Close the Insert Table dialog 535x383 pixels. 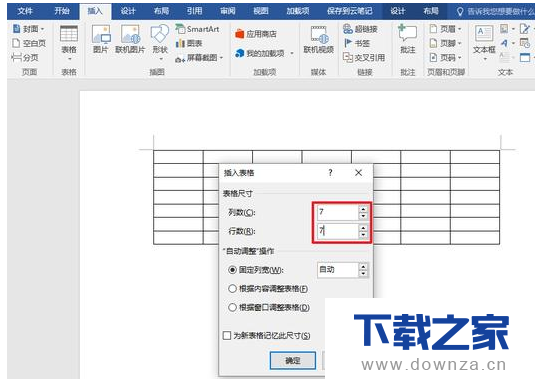click(358, 173)
